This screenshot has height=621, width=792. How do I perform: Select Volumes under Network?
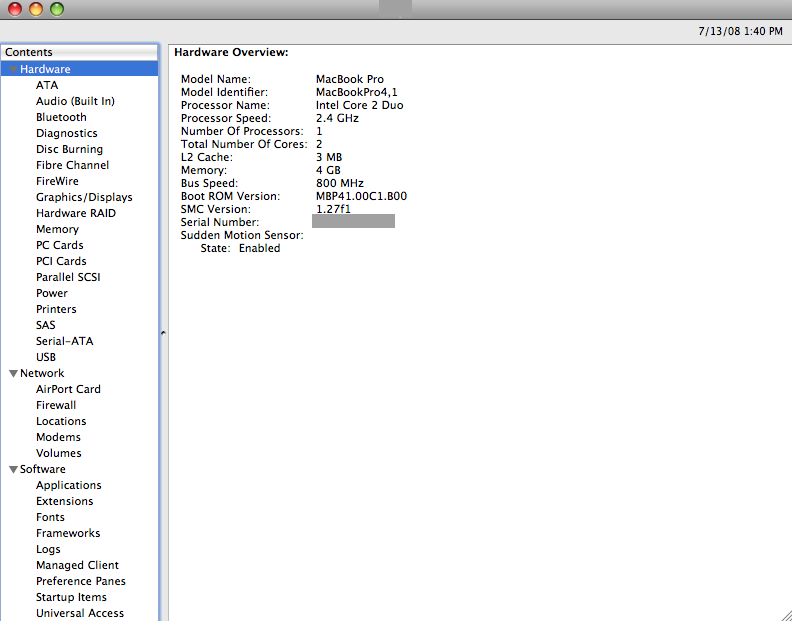tap(59, 453)
